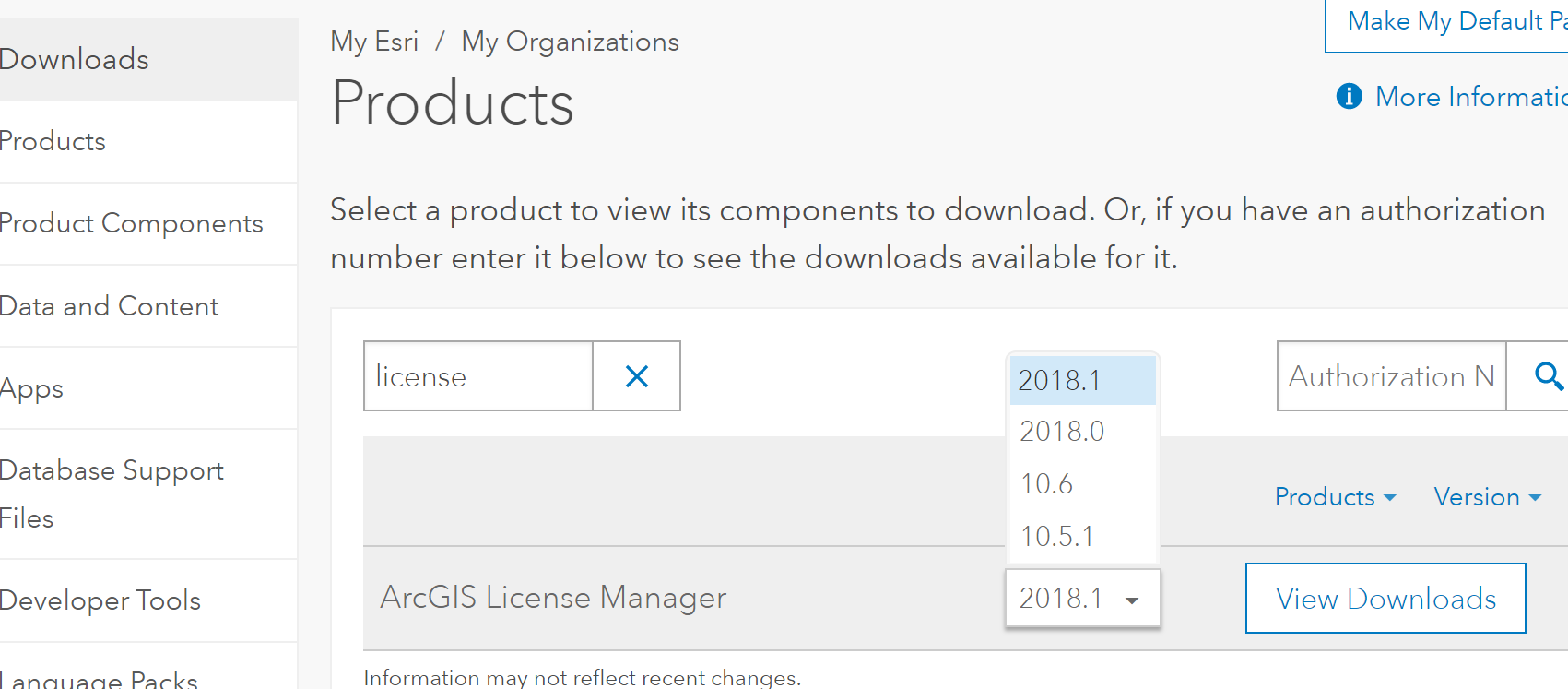Image resolution: width=1568 pixels, height=689 pixels.
Task: Clear the license search with the X icon
Action: (x=636, y=376)
